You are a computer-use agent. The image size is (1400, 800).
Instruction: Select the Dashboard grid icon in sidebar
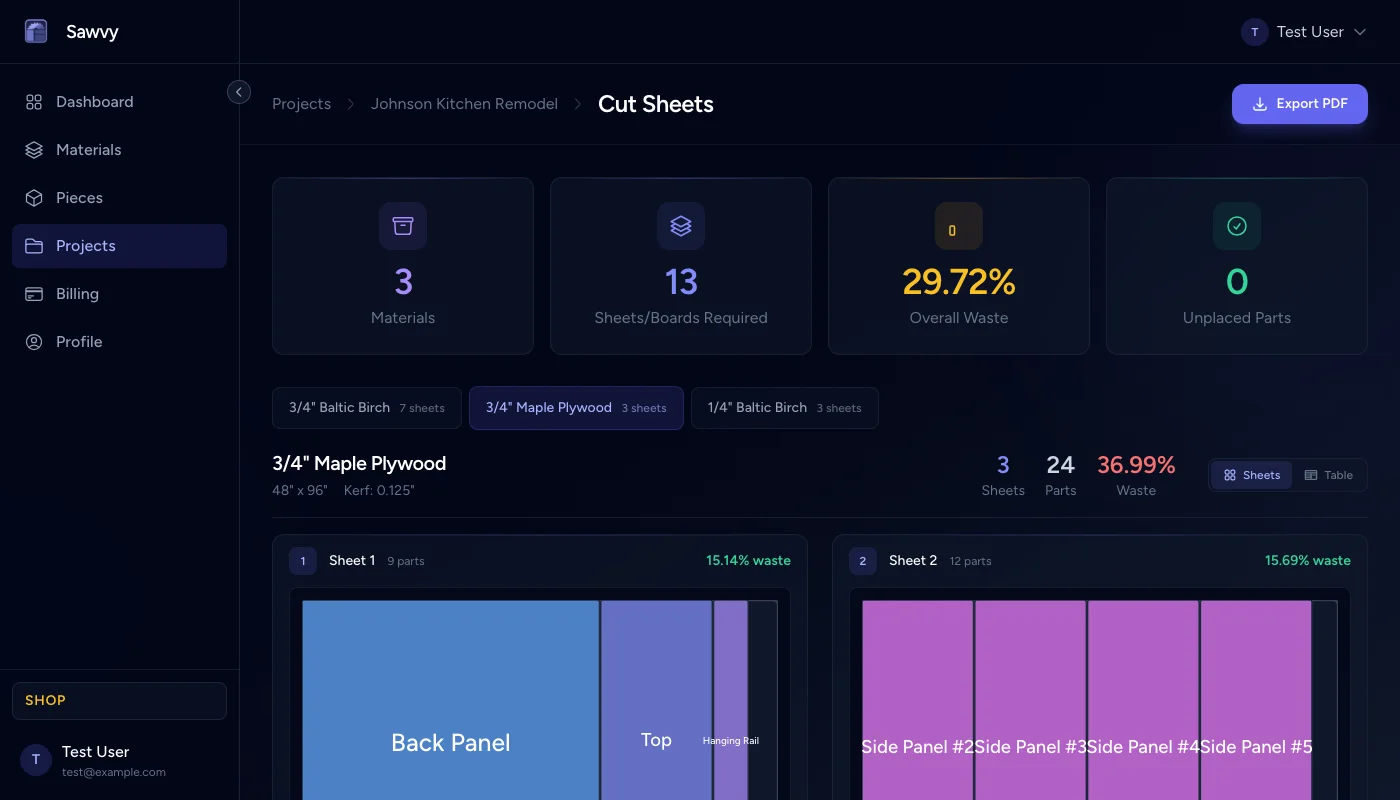pos(33,101)
